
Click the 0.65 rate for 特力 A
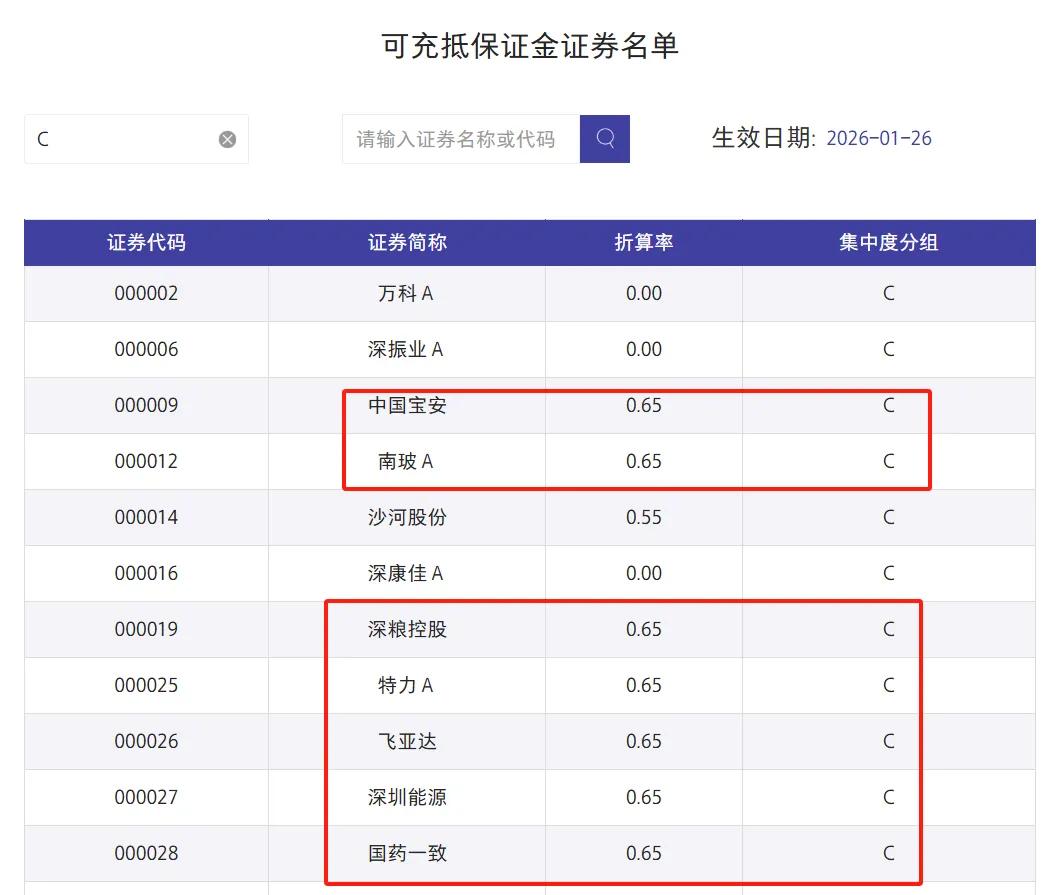(x=644, y=685)
